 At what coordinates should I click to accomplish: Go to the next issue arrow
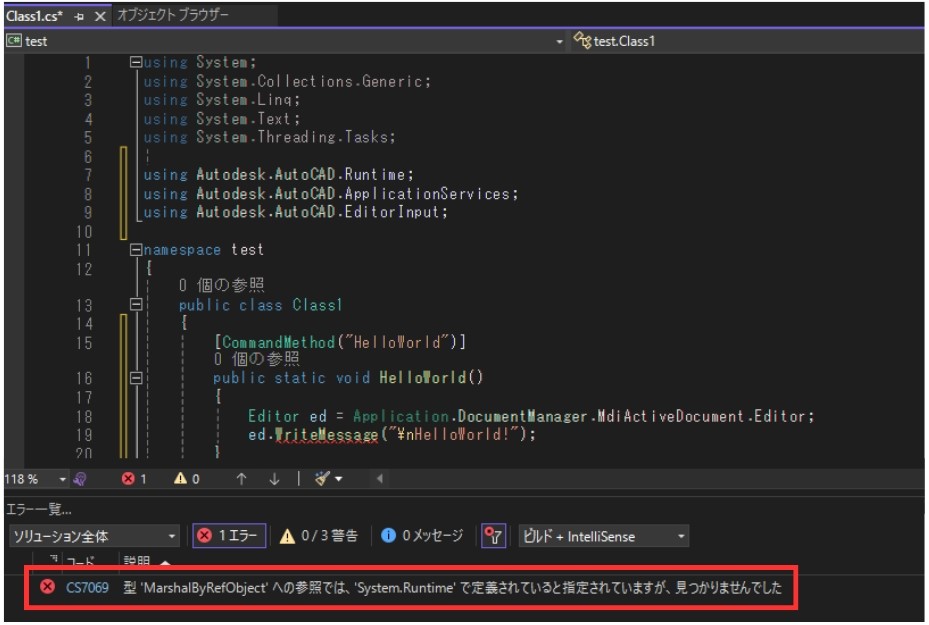coord(274,479)
